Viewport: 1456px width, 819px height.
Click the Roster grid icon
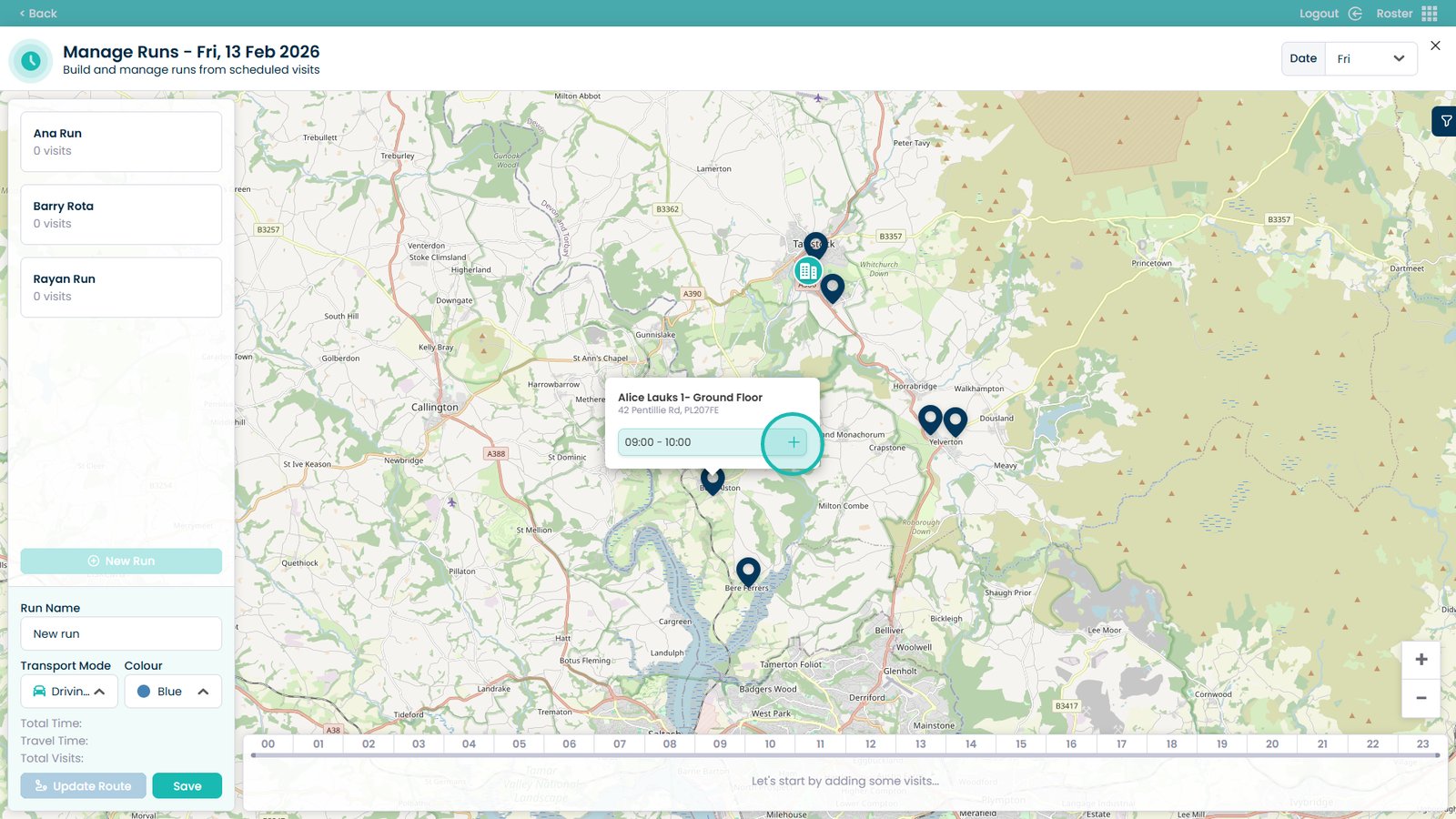[1430, 14]
